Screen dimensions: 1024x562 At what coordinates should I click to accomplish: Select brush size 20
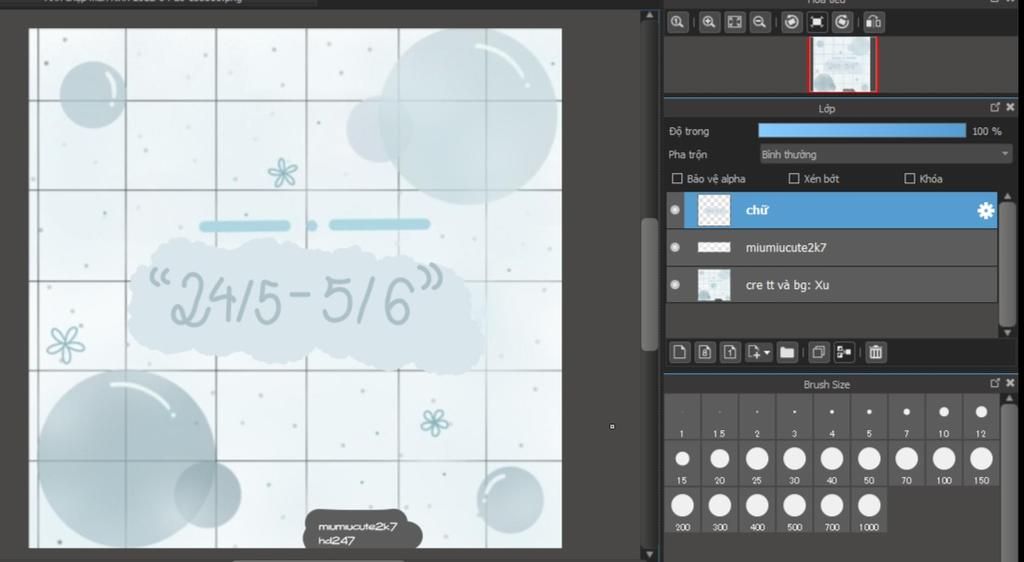pyautogui.click(x=719, y=463)
